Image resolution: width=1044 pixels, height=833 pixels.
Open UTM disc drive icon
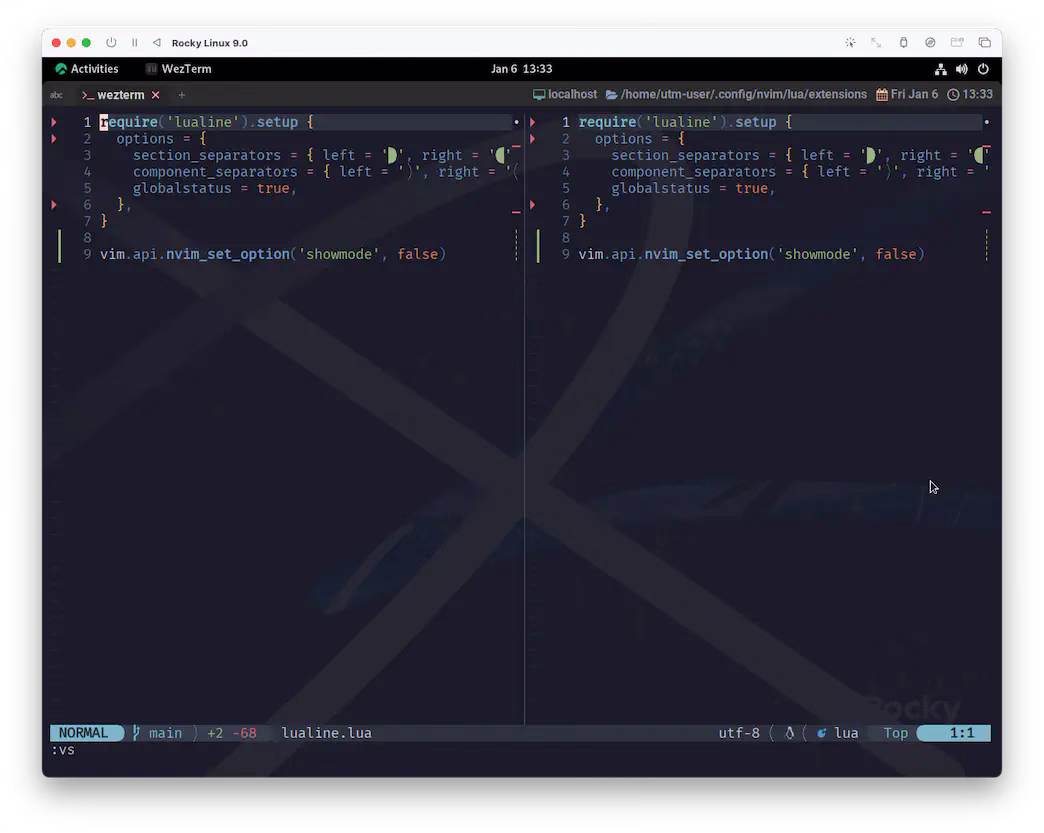(x=930, y=43)
